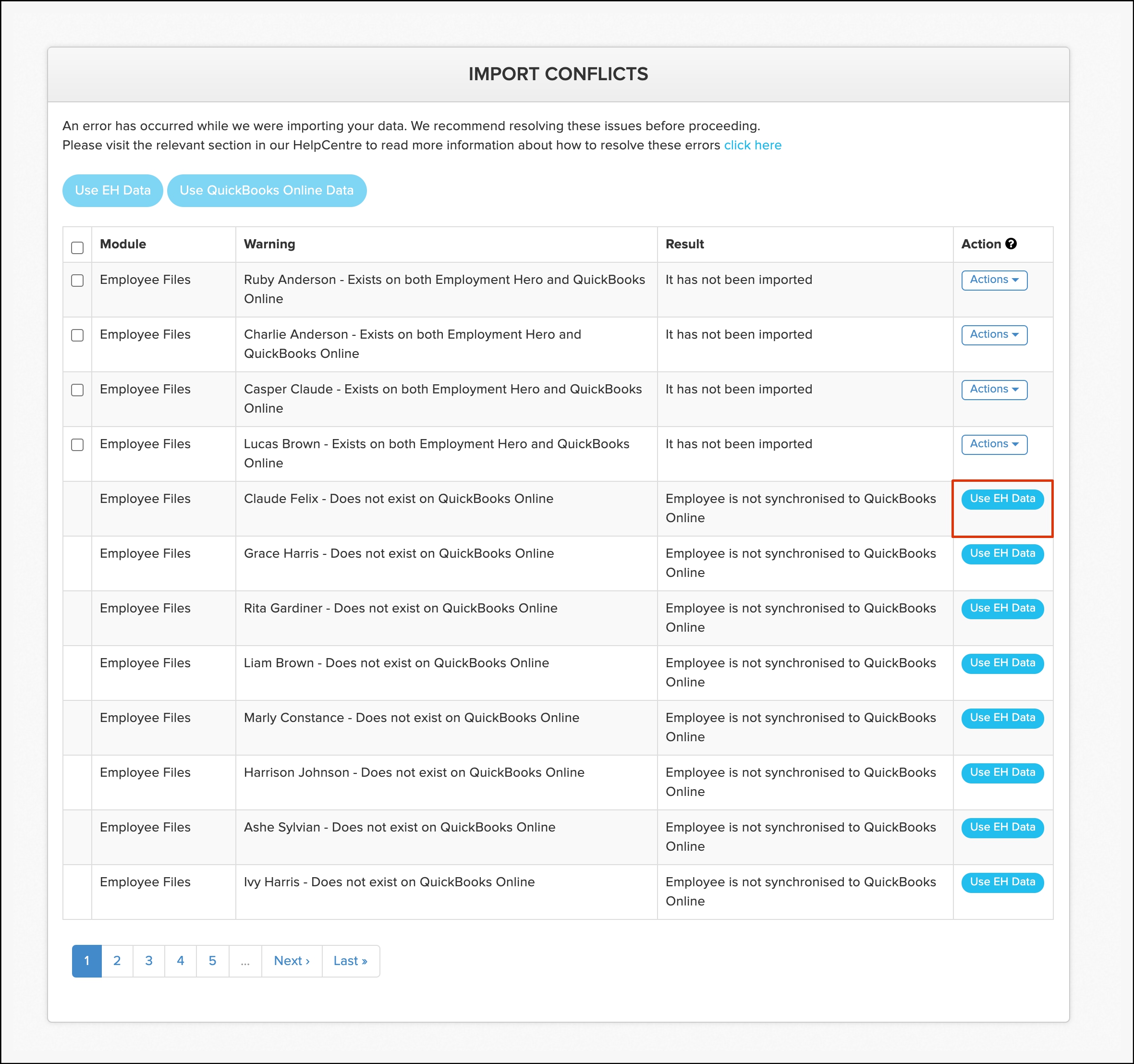Open Actions dropdown for Lucas Brown

click(x=994, y=444)
